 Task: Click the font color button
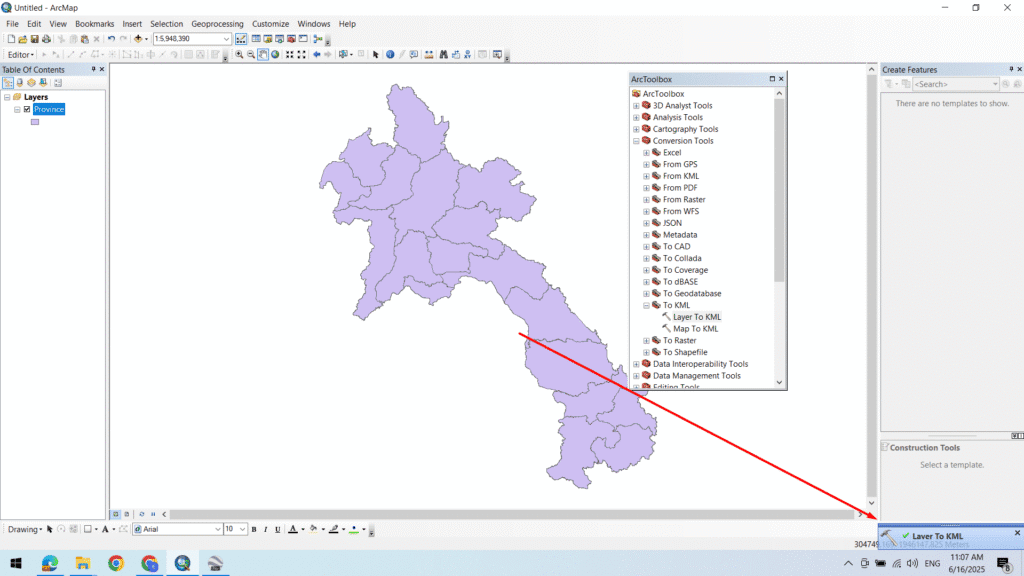(x=293, y=530)
